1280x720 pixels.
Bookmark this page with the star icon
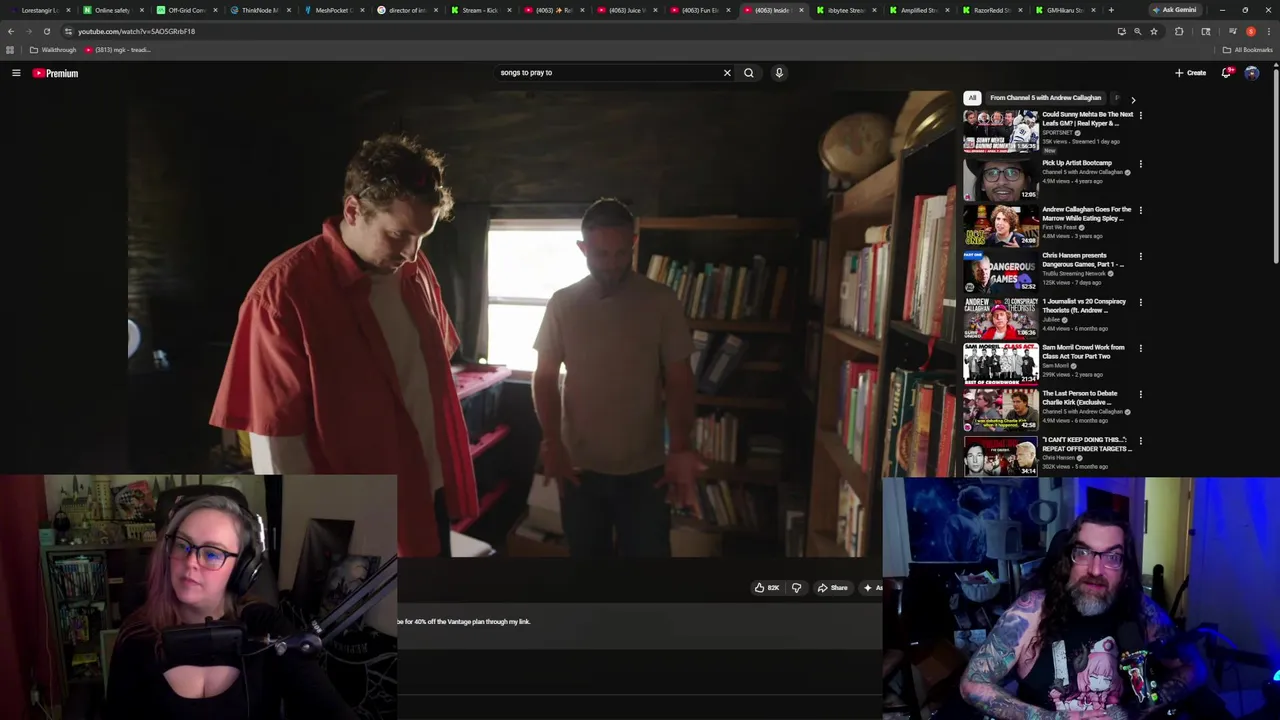(x=1154, y=31)
